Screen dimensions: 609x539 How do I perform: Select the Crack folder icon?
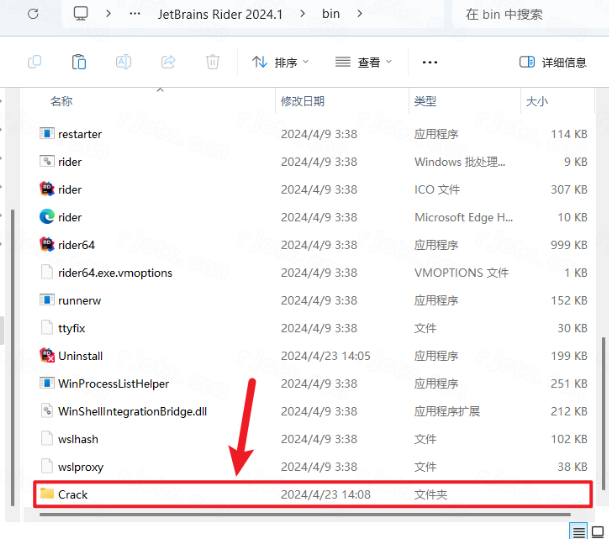pos(47,494)
